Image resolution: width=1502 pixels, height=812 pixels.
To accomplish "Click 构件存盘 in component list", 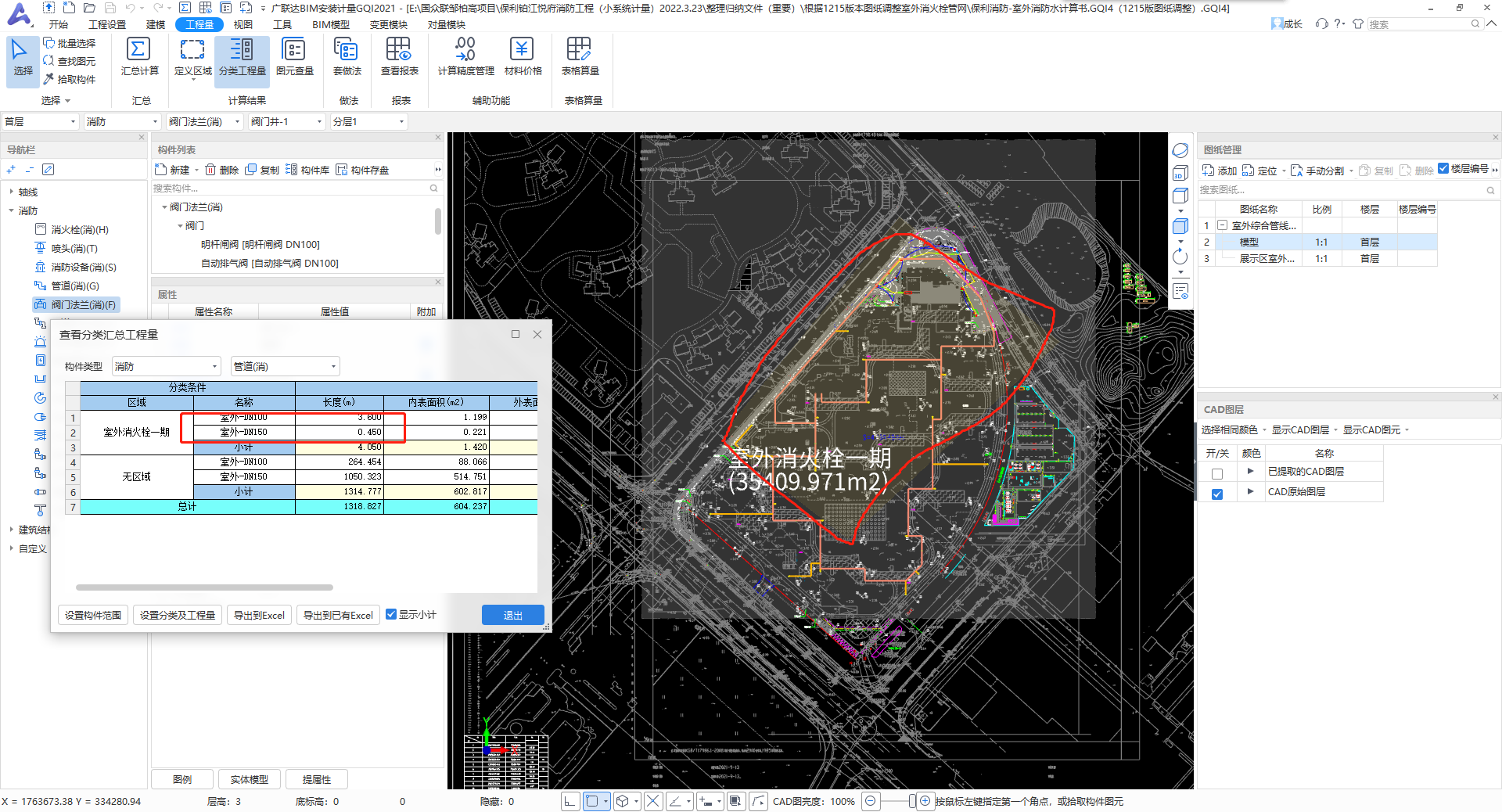I will pos(362,170).
